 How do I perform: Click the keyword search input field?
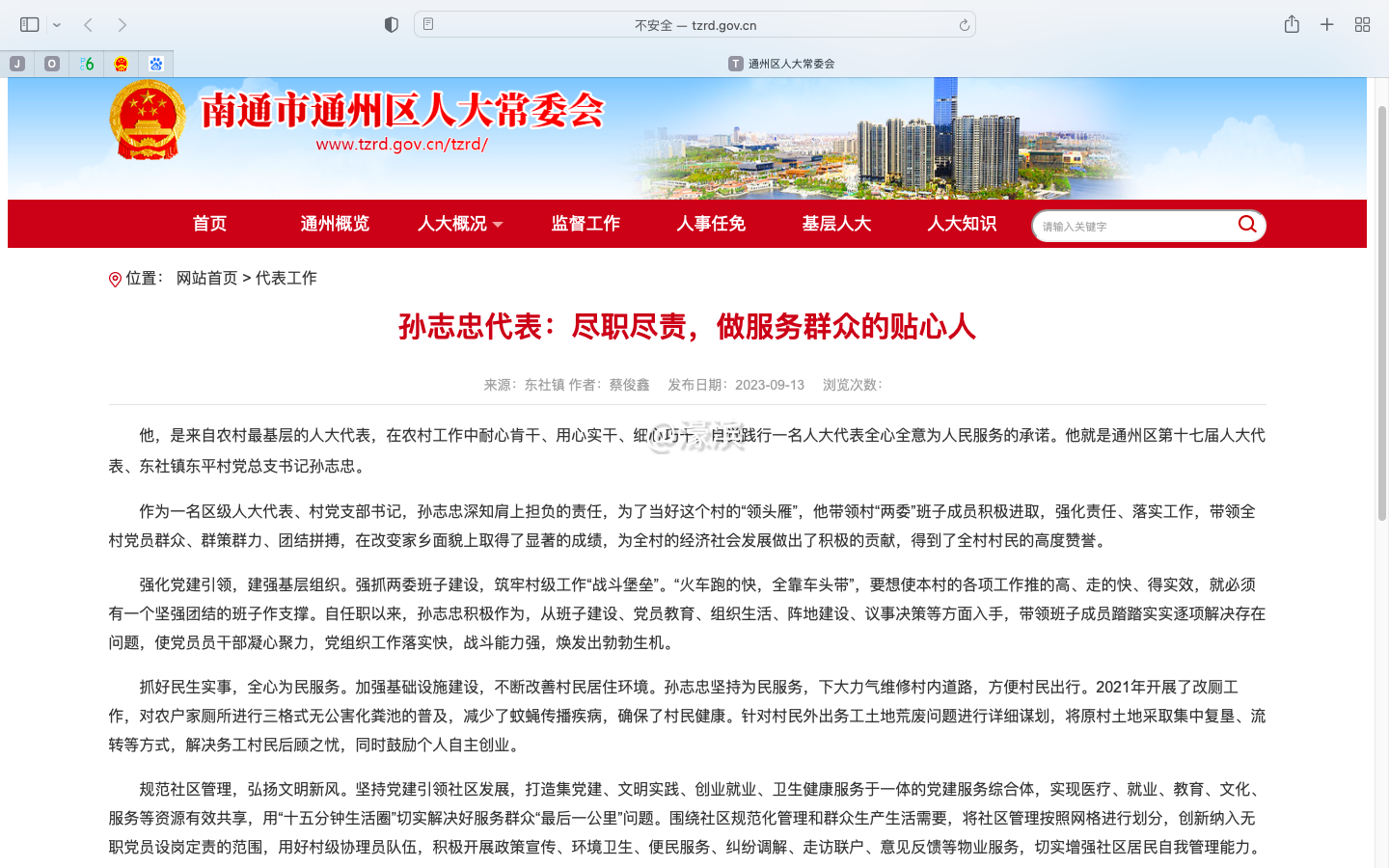click(x=1129, y=225)
